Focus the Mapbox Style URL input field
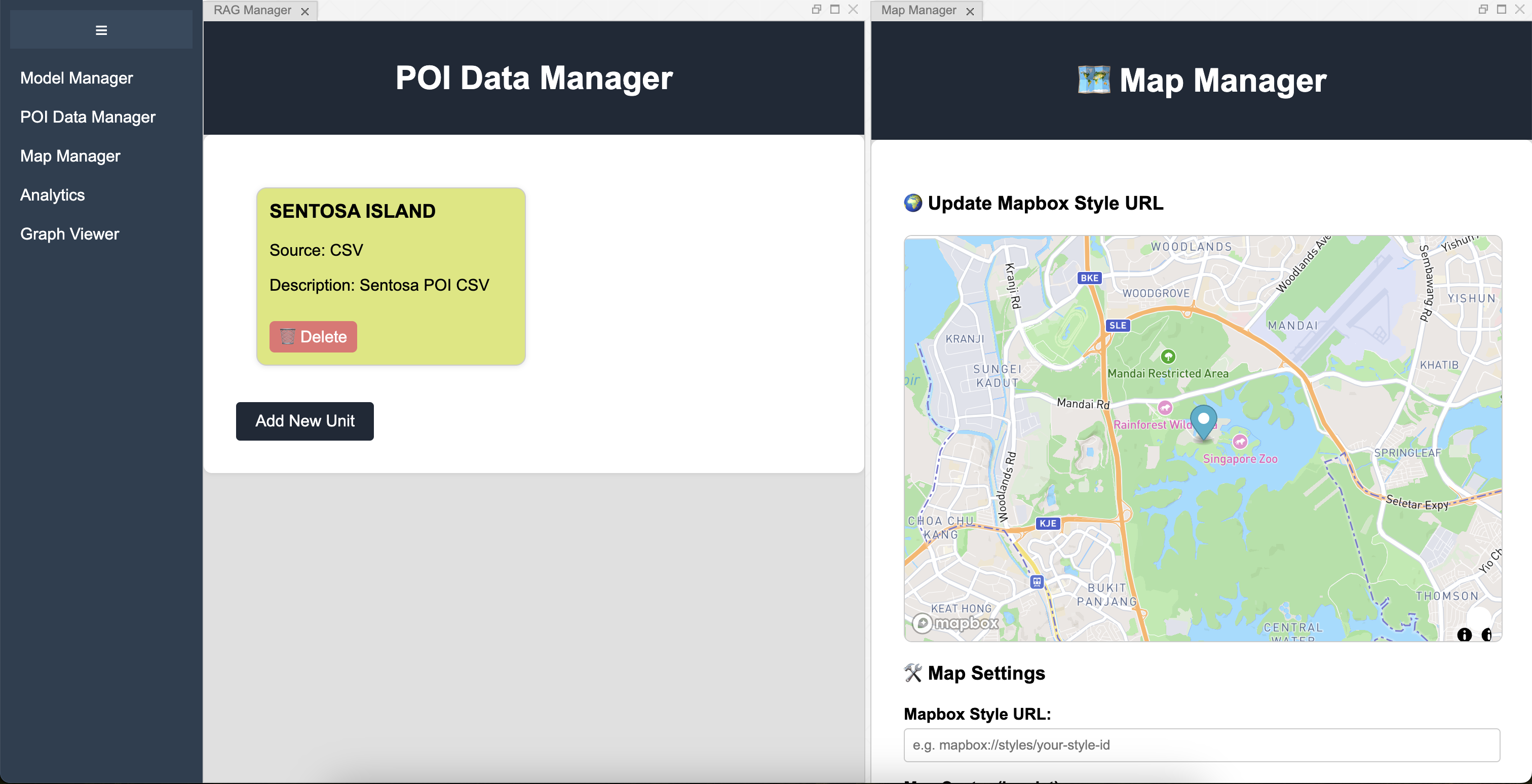Image resolution: width=1532 pixels, height=784 pixels. pyautogui.click(x=1201, y=745)
